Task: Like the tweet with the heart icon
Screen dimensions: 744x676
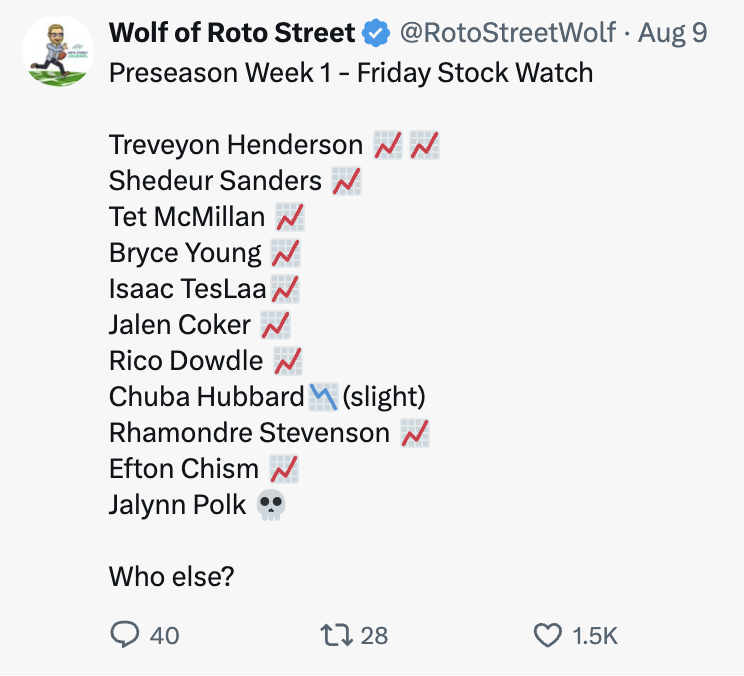Action: (548, 636)
